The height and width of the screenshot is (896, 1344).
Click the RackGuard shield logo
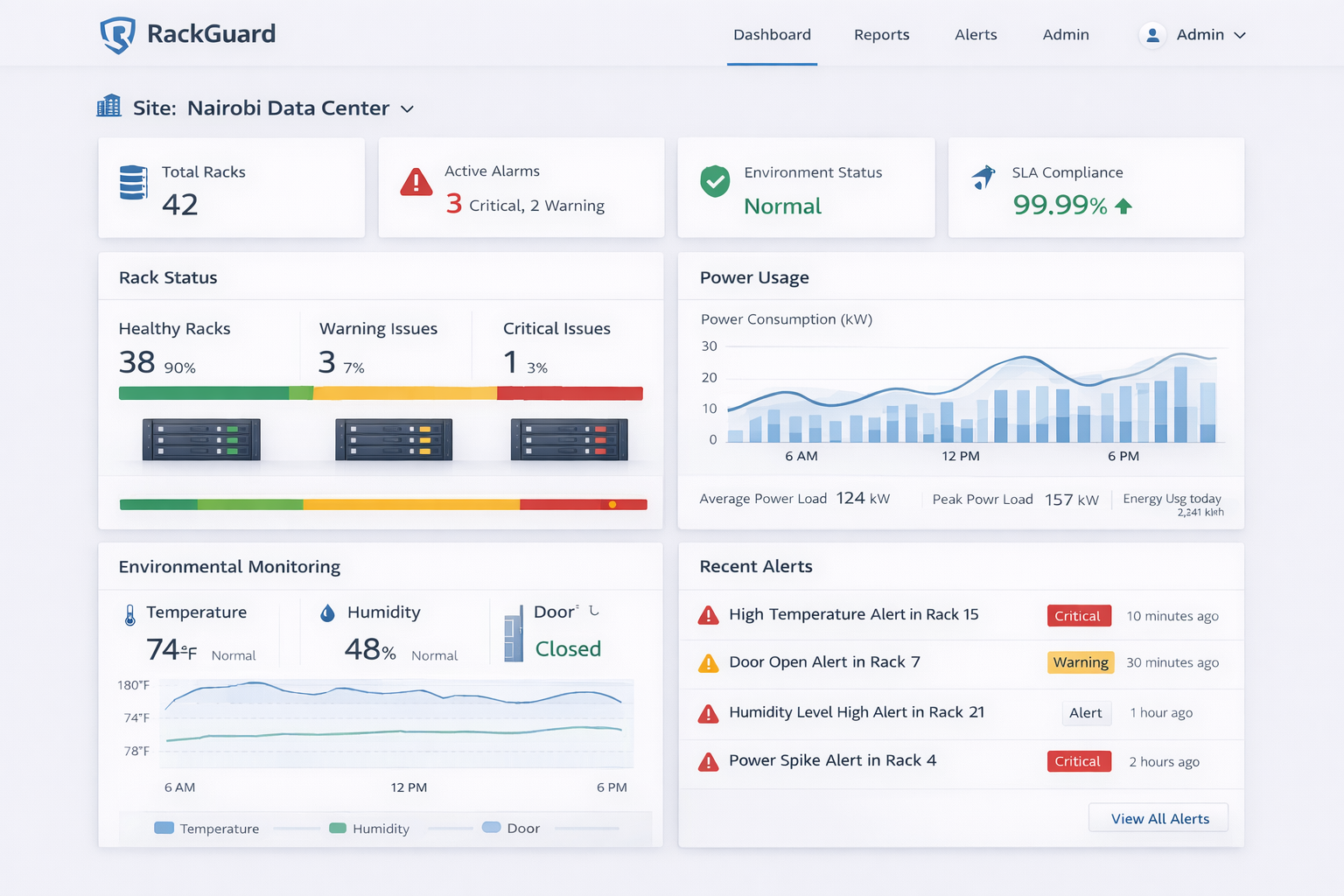coord(117,35)
